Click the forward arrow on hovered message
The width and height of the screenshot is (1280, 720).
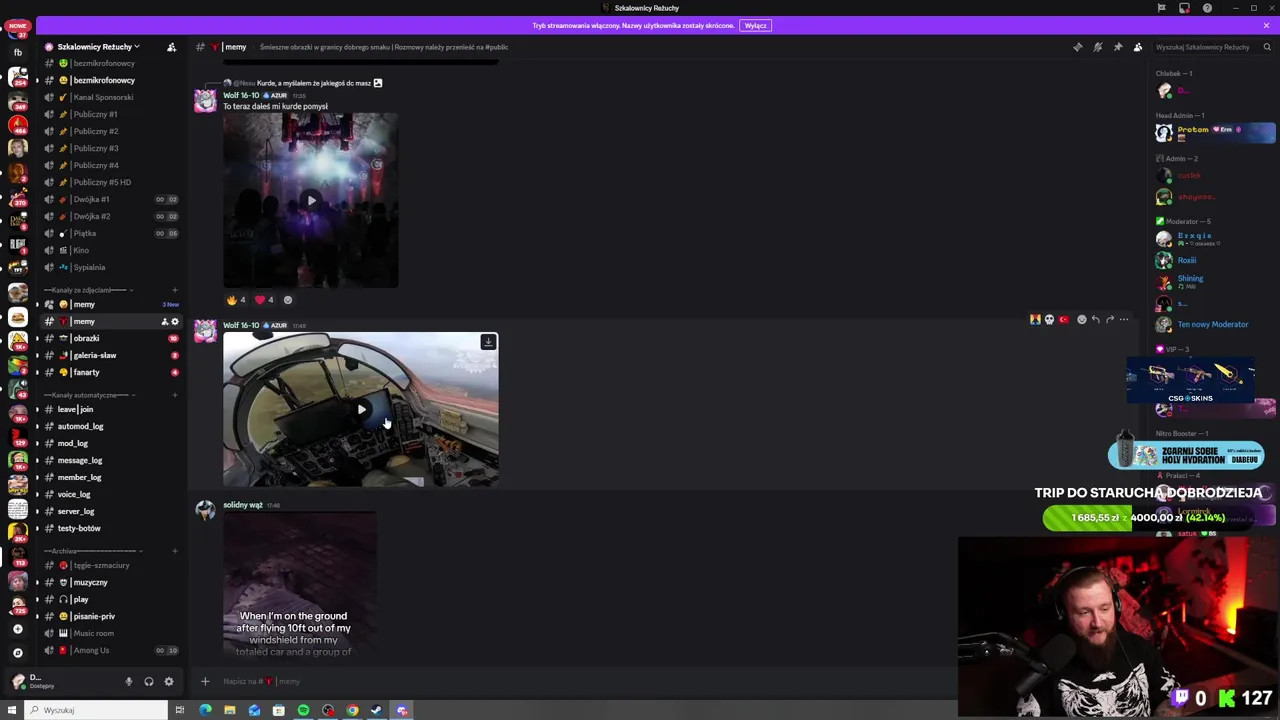pyautogui.click(x=1110, y=320)
